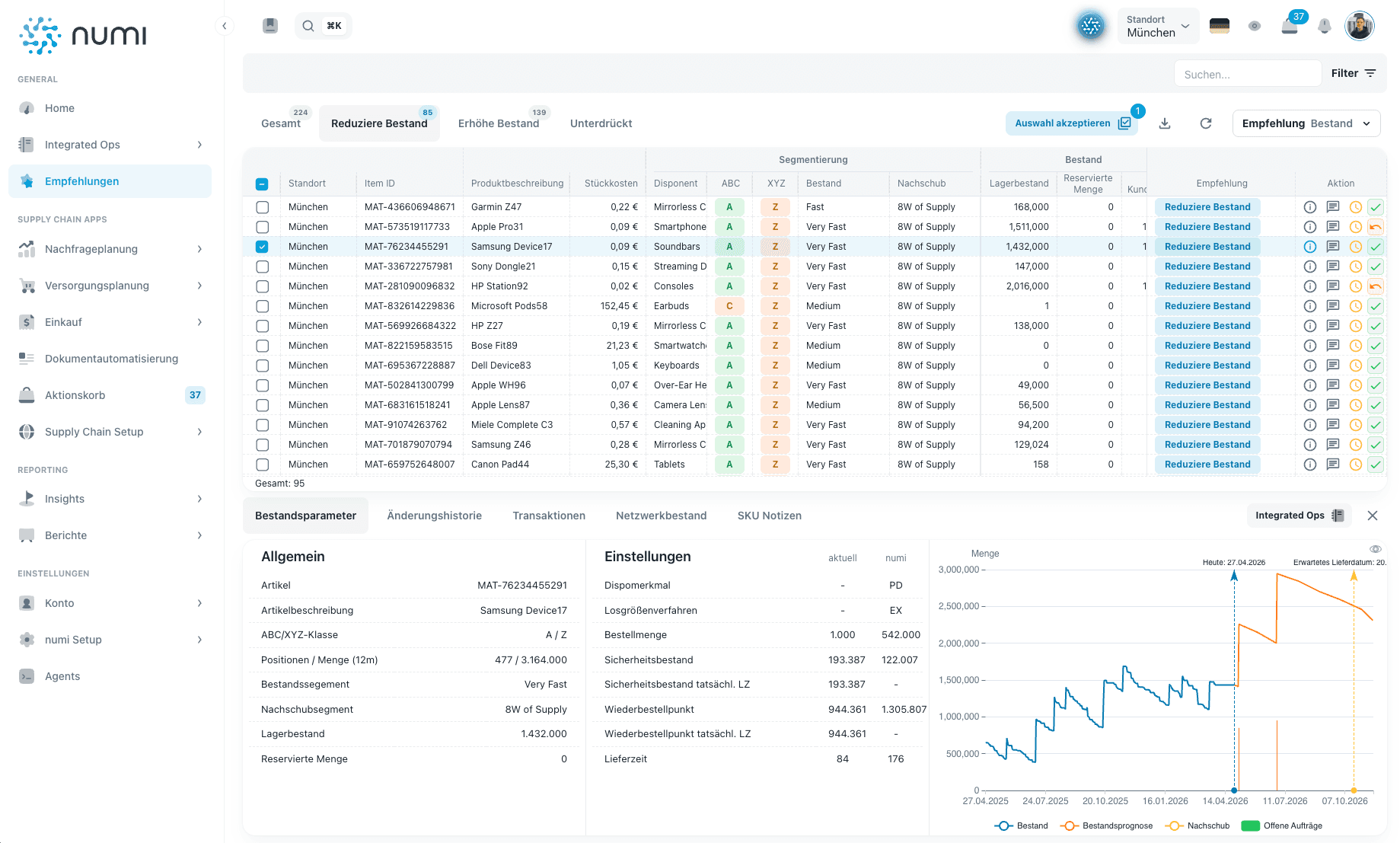Refresh the recommendations list

(1206, 123)
